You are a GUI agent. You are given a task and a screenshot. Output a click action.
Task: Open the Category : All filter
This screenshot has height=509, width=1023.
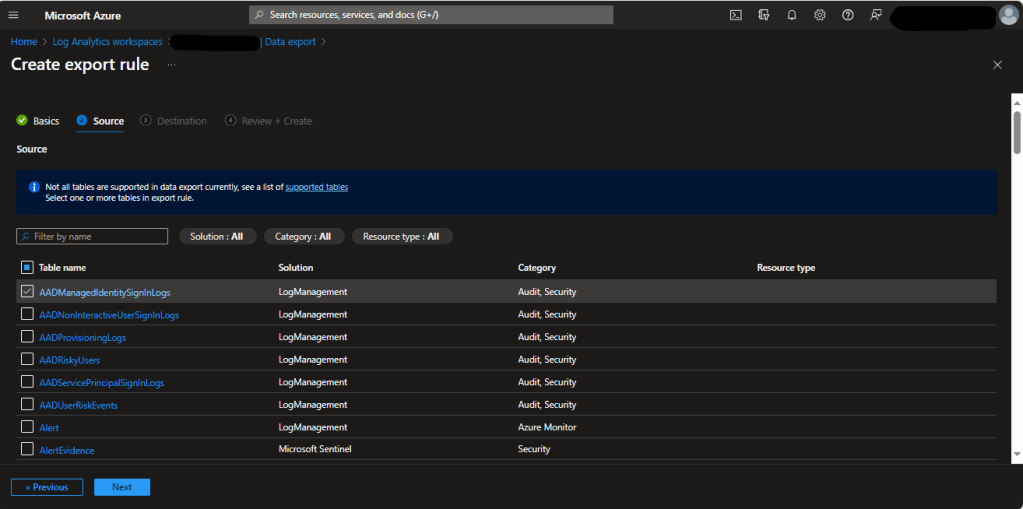[303, 237]
